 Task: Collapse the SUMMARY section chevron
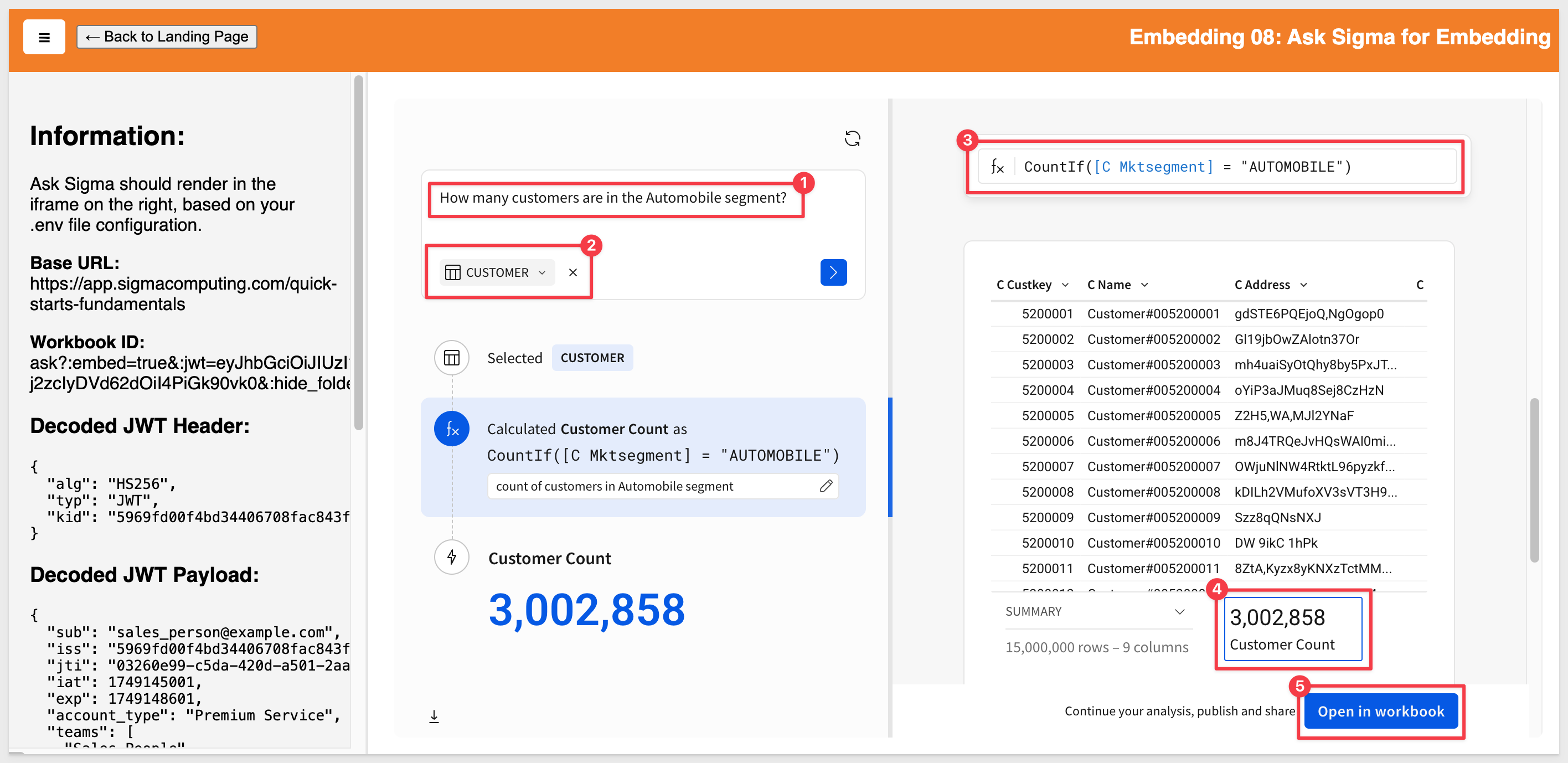pyautogui.click(x=1179, y=611)
